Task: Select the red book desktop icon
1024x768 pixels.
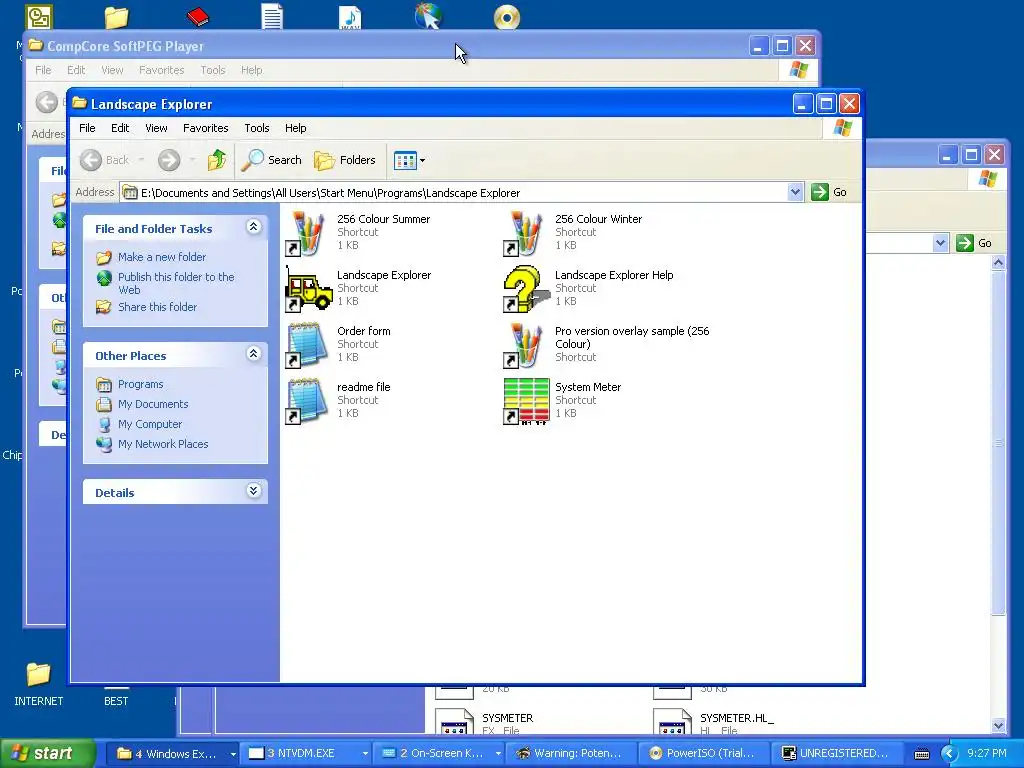Action: pyautogui.click(x=197, y=16)
